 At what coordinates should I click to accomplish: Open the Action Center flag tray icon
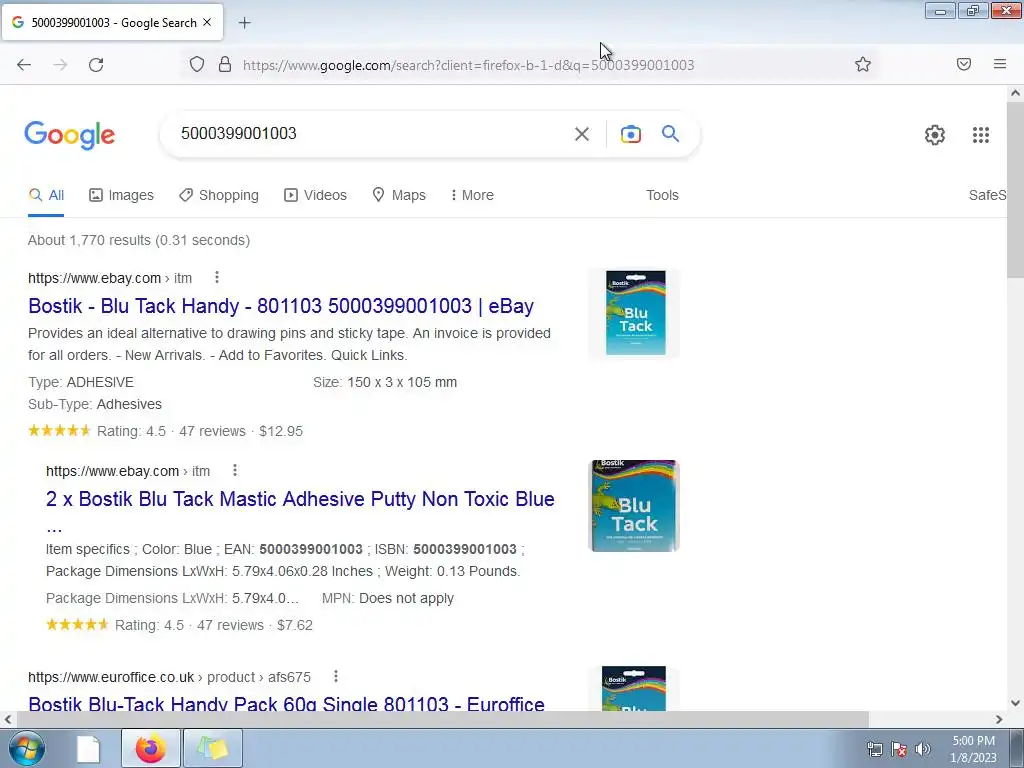click(899, 749)
